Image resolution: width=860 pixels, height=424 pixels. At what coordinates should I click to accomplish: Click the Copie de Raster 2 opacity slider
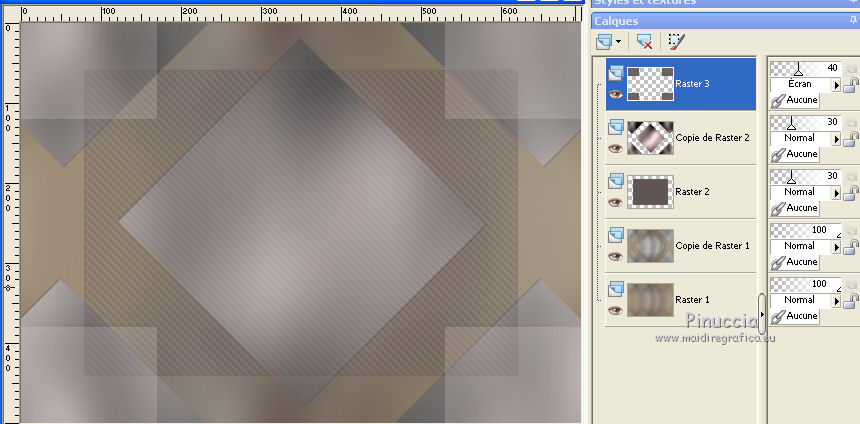click(x=806, y=122)
